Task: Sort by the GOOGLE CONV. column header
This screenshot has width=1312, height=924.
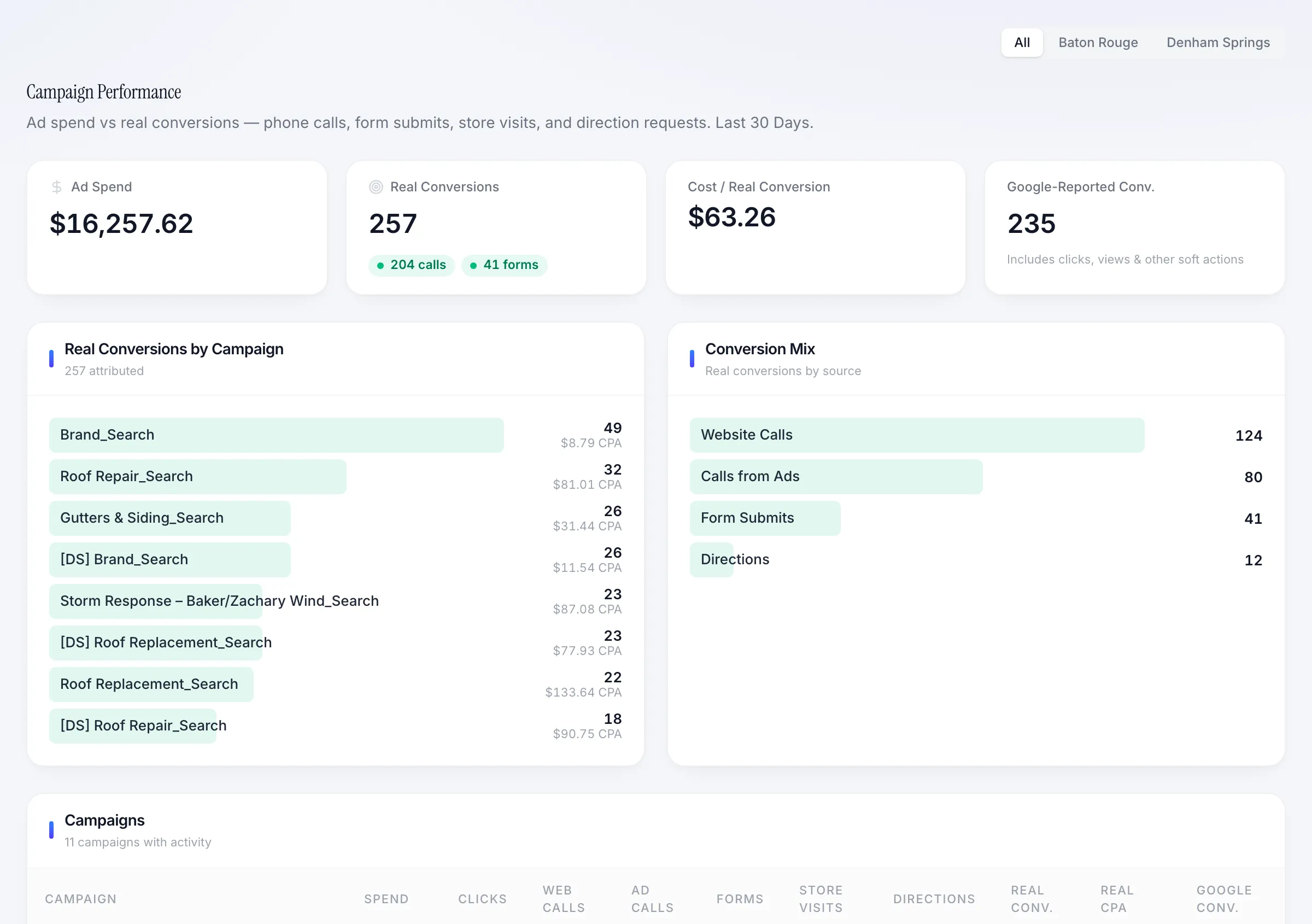Action: [1224, 899]
